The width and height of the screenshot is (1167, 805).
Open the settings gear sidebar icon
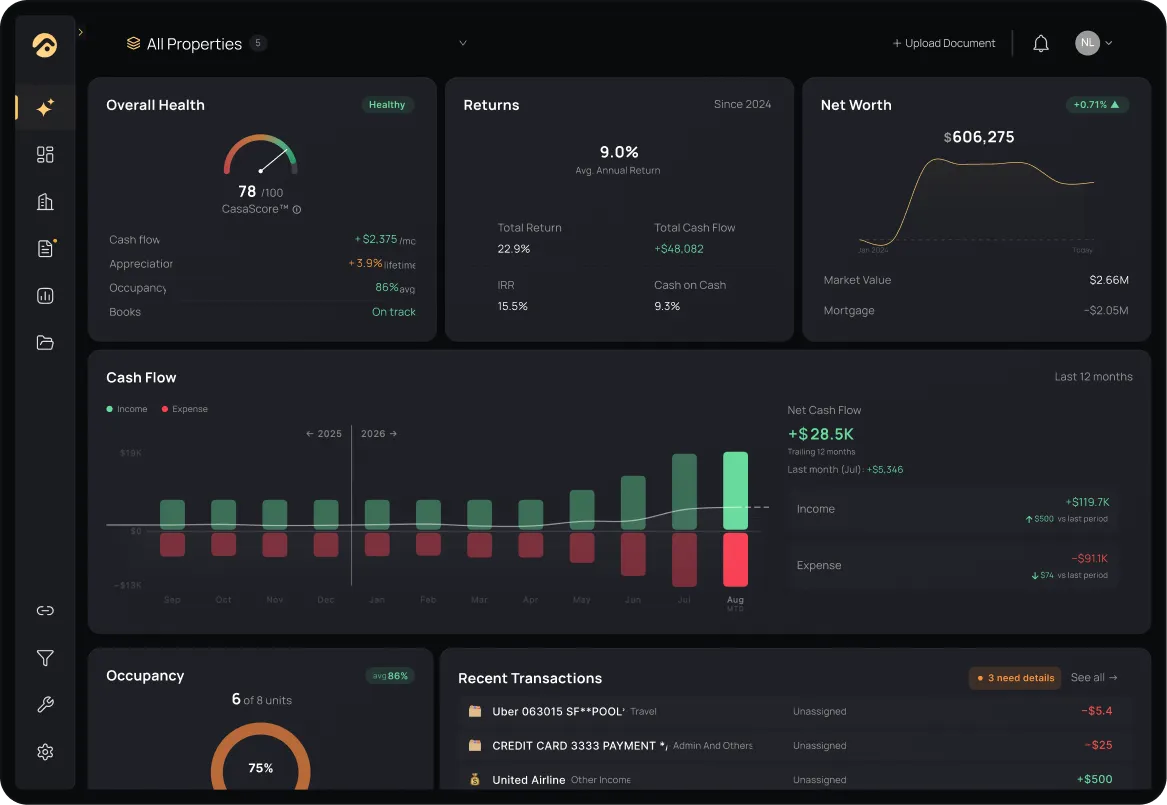coord(45,751)
